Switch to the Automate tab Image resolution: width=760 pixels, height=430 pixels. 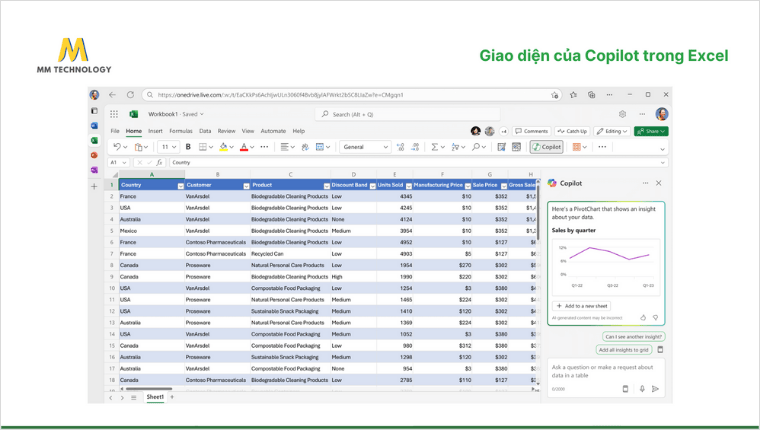pos(273,131)
